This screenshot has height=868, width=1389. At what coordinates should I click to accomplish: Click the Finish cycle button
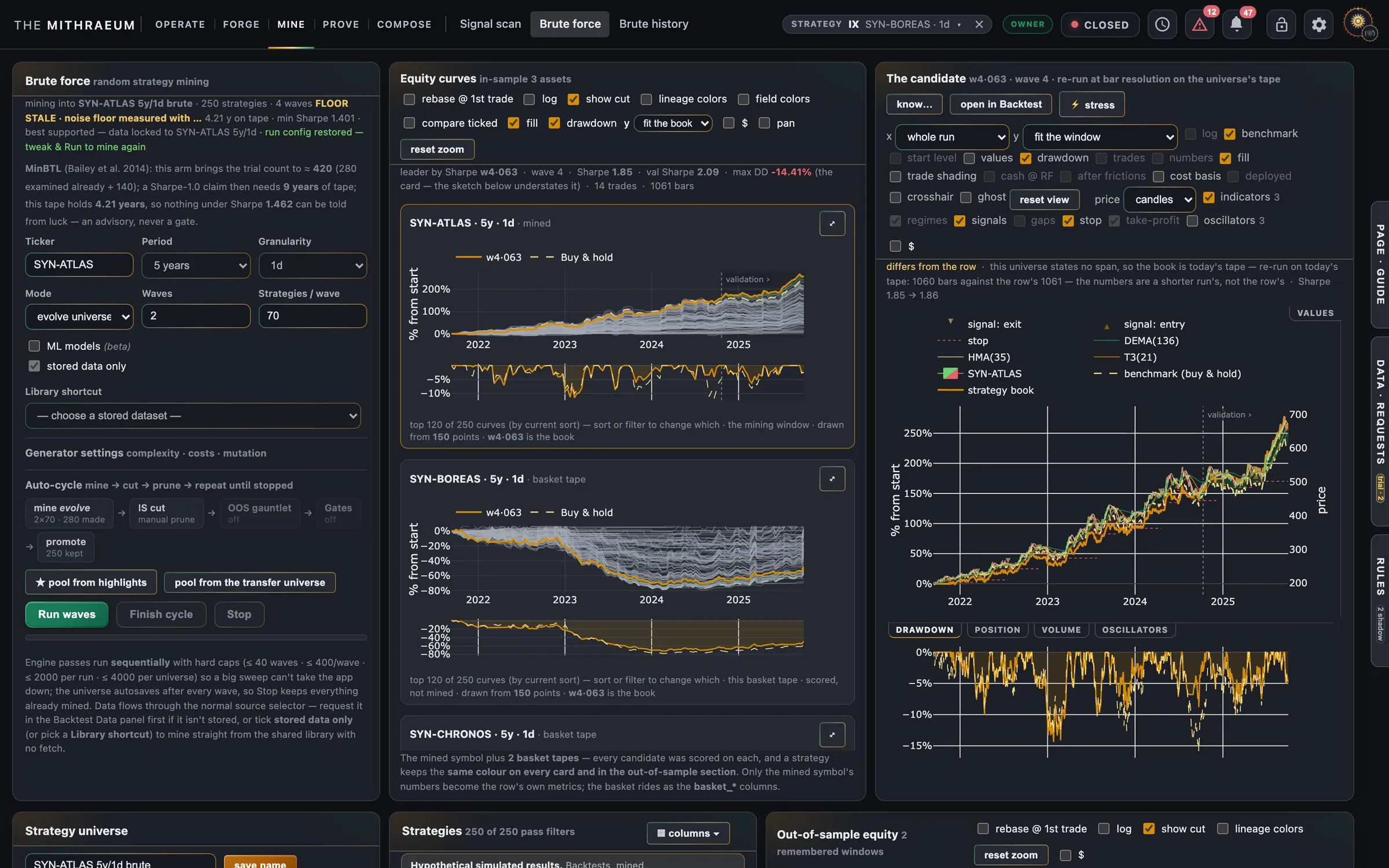point(161,615)
